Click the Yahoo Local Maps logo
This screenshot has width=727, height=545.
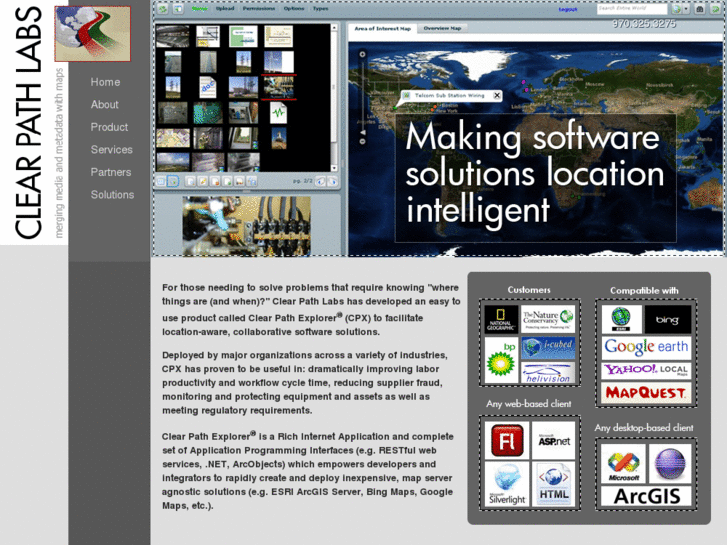tap(646, 370)
